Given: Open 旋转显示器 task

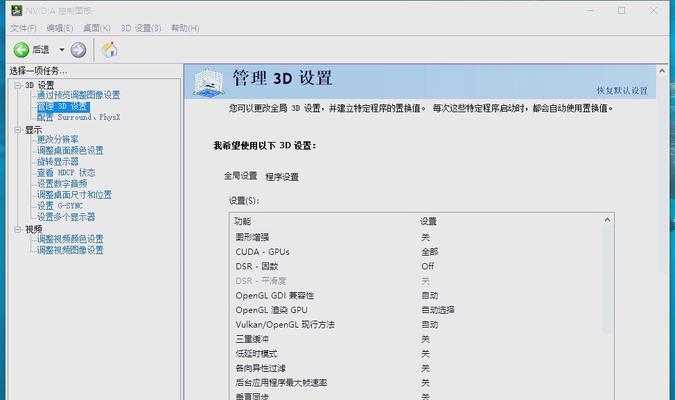Looking at the screenshot, I should coord(58,161).
